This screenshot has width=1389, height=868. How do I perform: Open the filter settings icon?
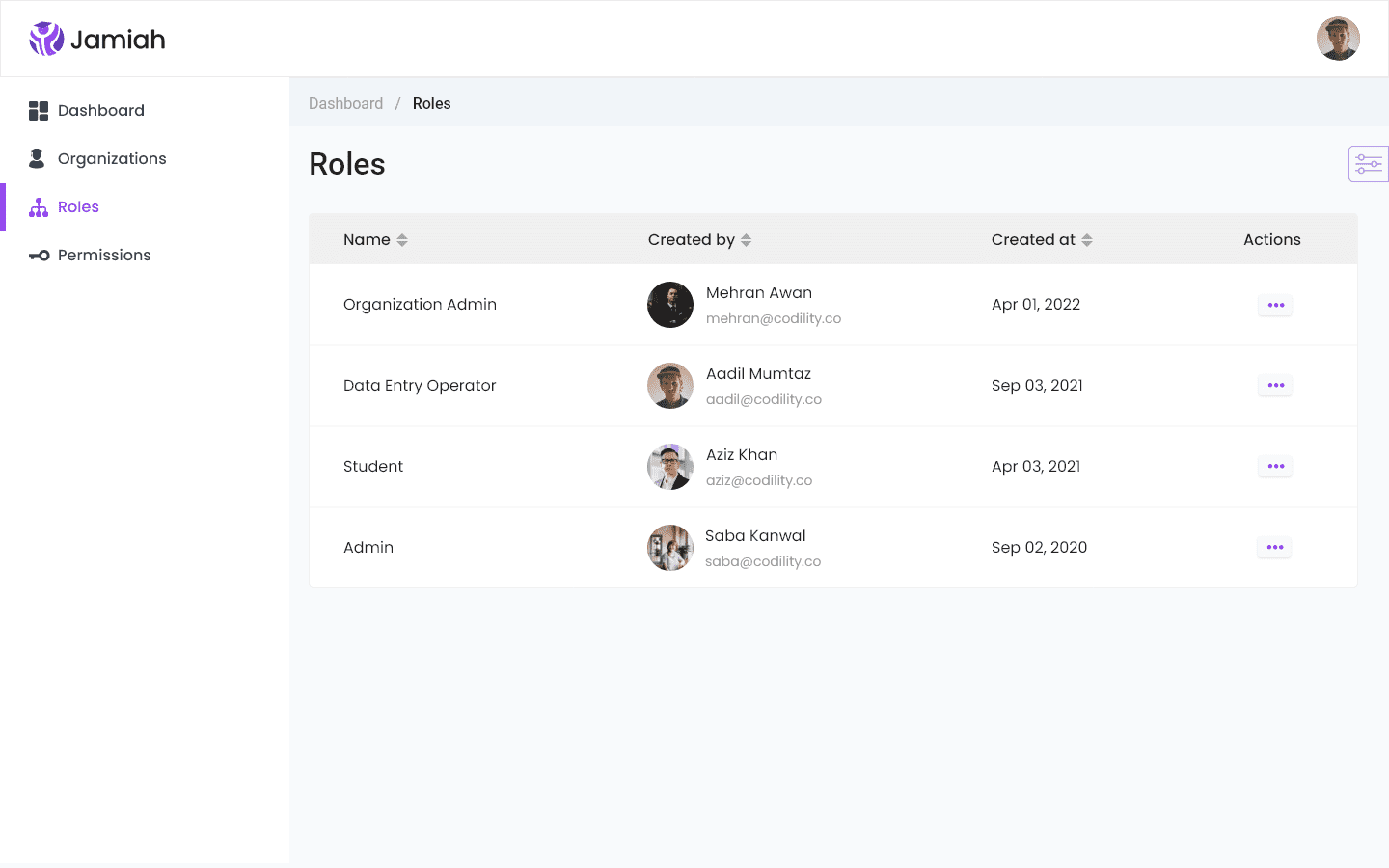pos(1368,164)
